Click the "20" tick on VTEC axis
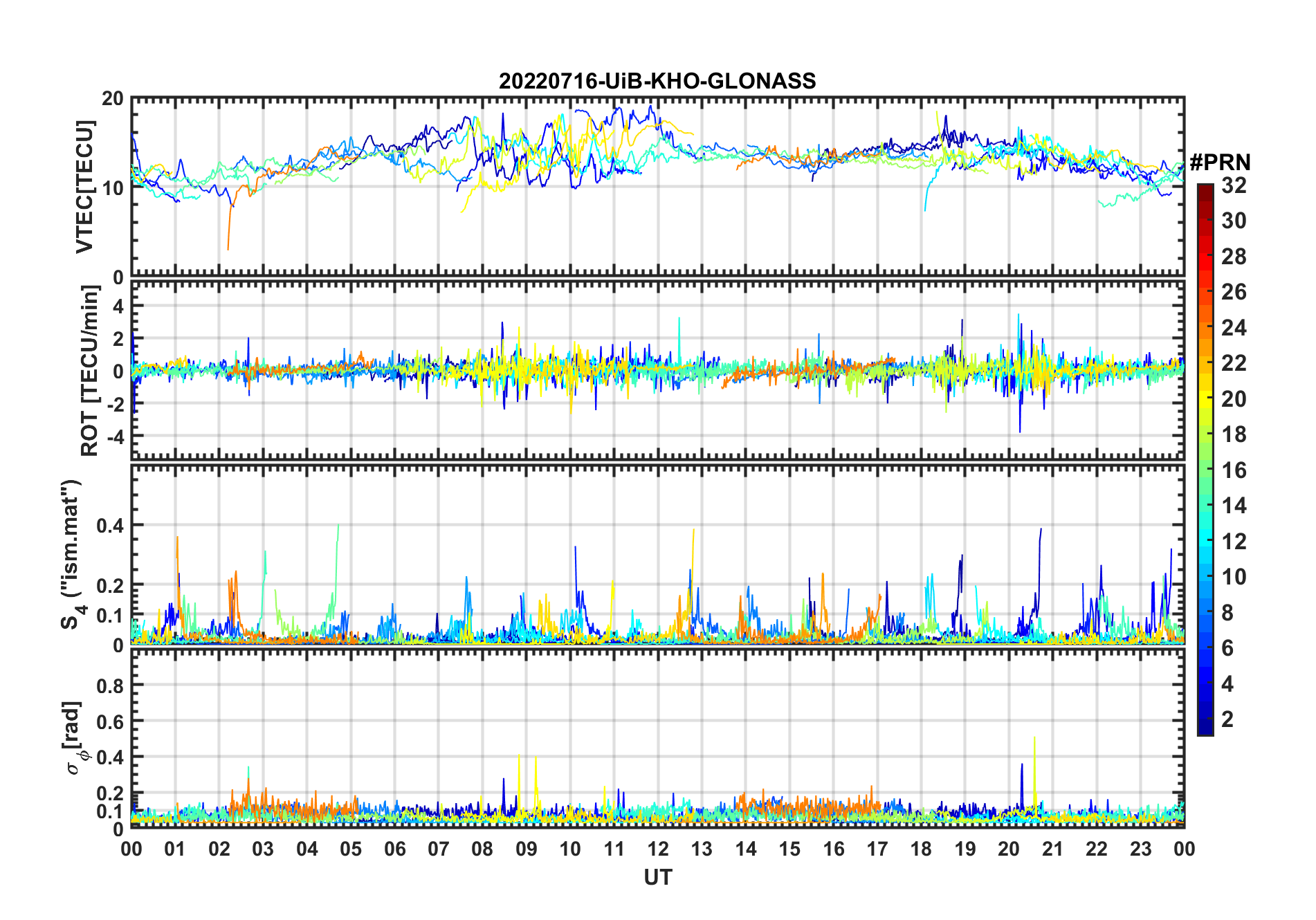The width and height of the screenshot is (1316, 920). tap(113, 99)
